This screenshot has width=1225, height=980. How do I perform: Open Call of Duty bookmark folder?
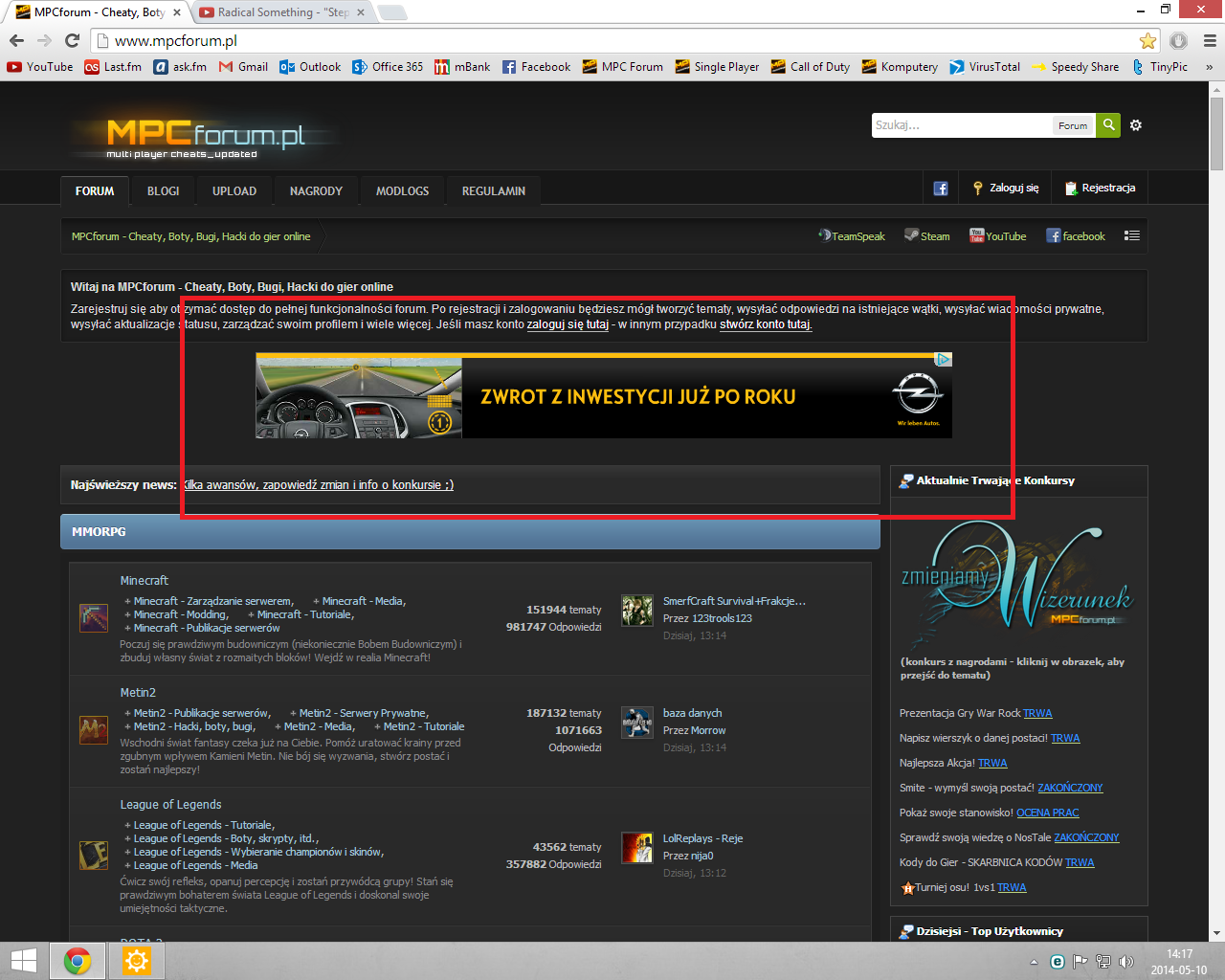click(x=810, y=67)
